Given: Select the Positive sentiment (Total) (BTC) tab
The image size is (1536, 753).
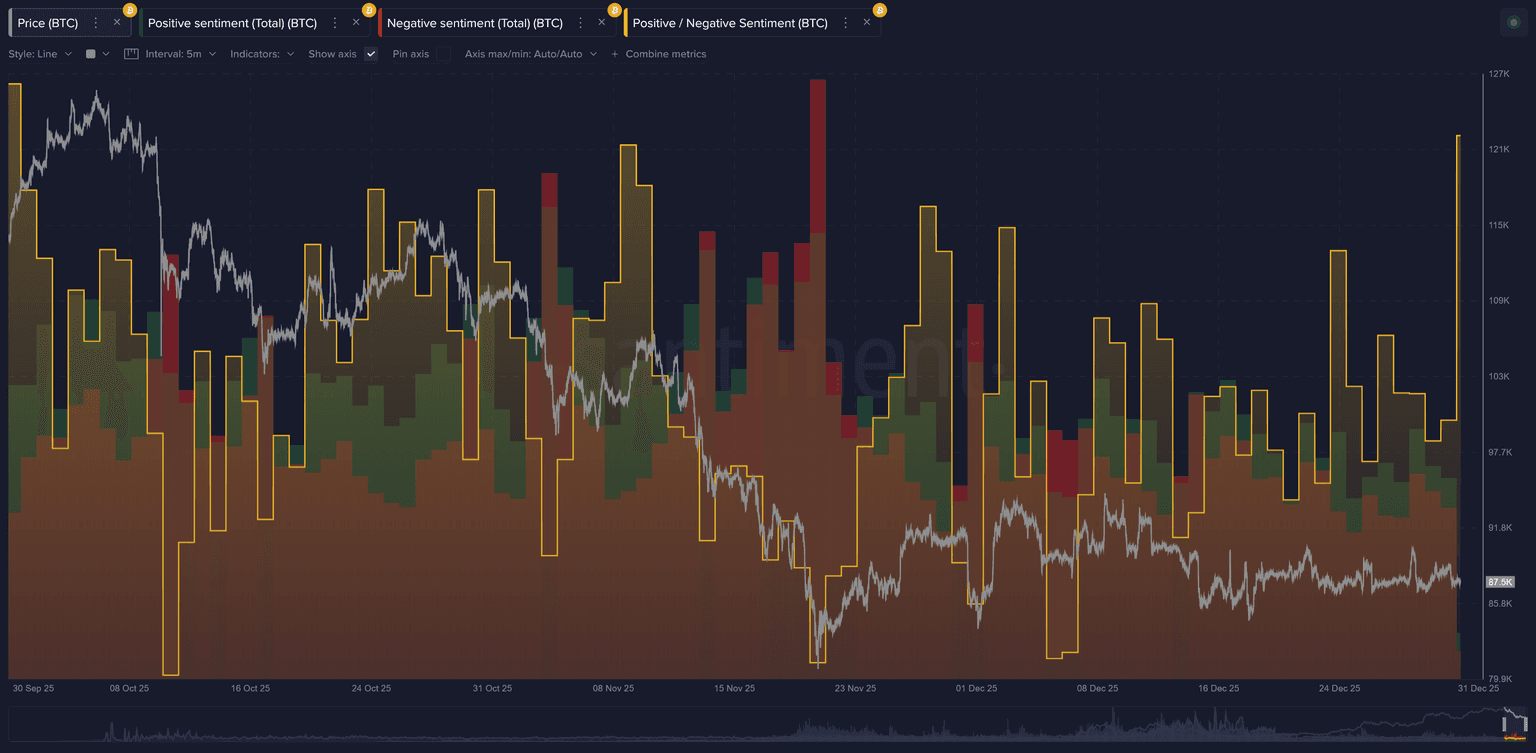Looking at the screenshot, I should click(232, 23).
